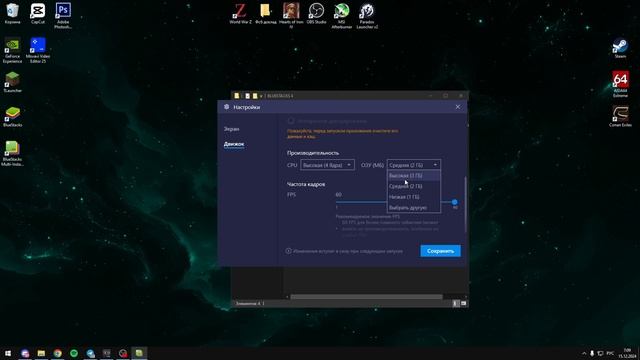Viewport: 640px width, 360px height.
Task: Choose the Выбрать другую memory option
Action: click(413, 207)
